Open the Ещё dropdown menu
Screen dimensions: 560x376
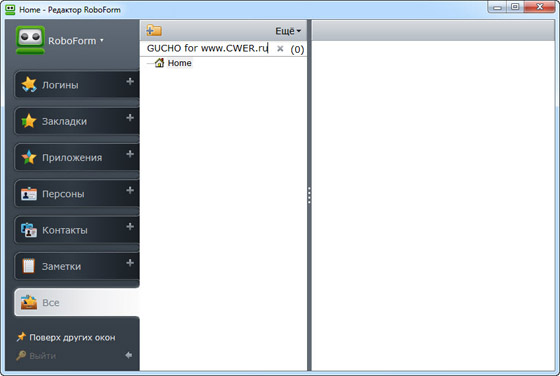click(288, 31)
